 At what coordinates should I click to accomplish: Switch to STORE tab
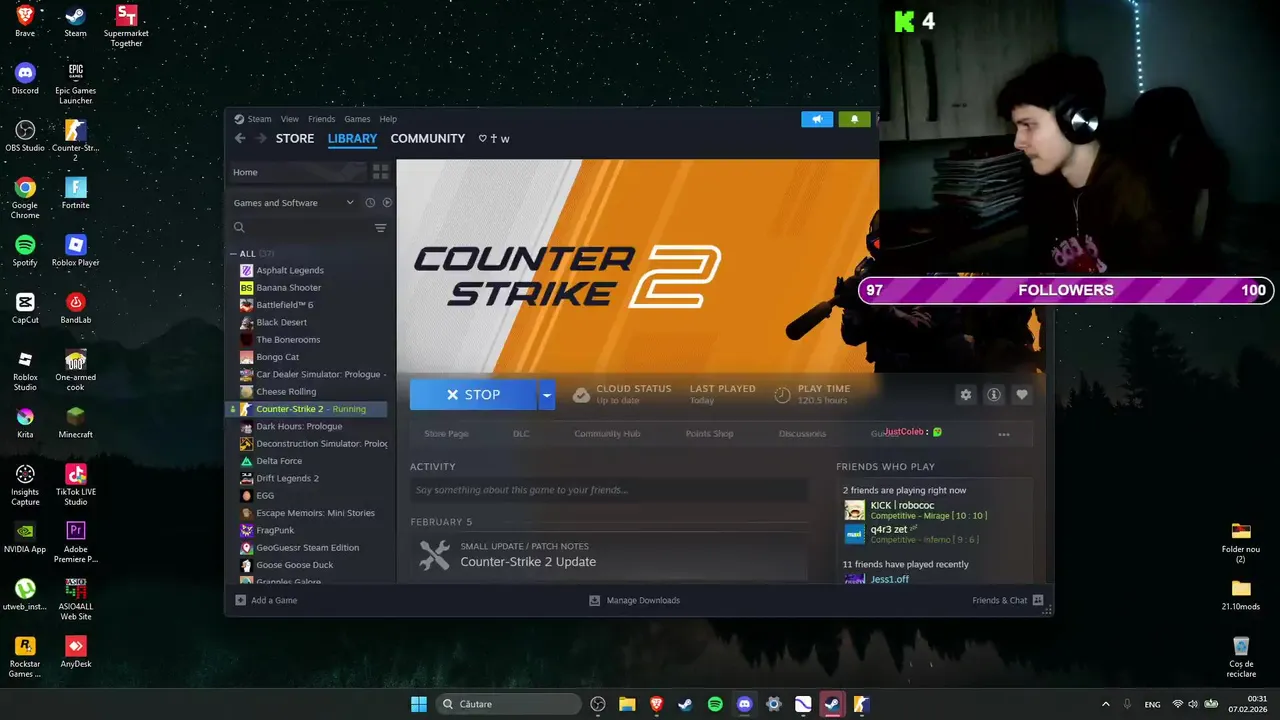click(x=295, y=138)
